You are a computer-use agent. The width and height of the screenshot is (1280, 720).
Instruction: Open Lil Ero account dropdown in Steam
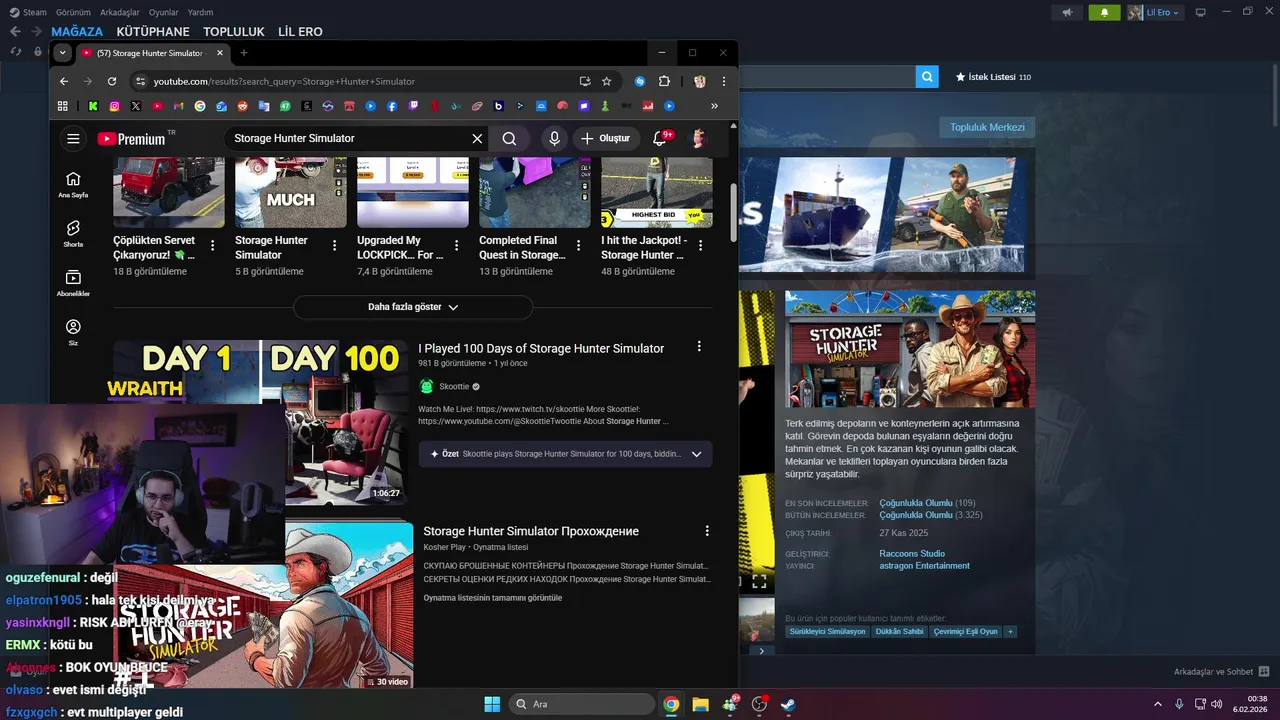coord(1155,13)
